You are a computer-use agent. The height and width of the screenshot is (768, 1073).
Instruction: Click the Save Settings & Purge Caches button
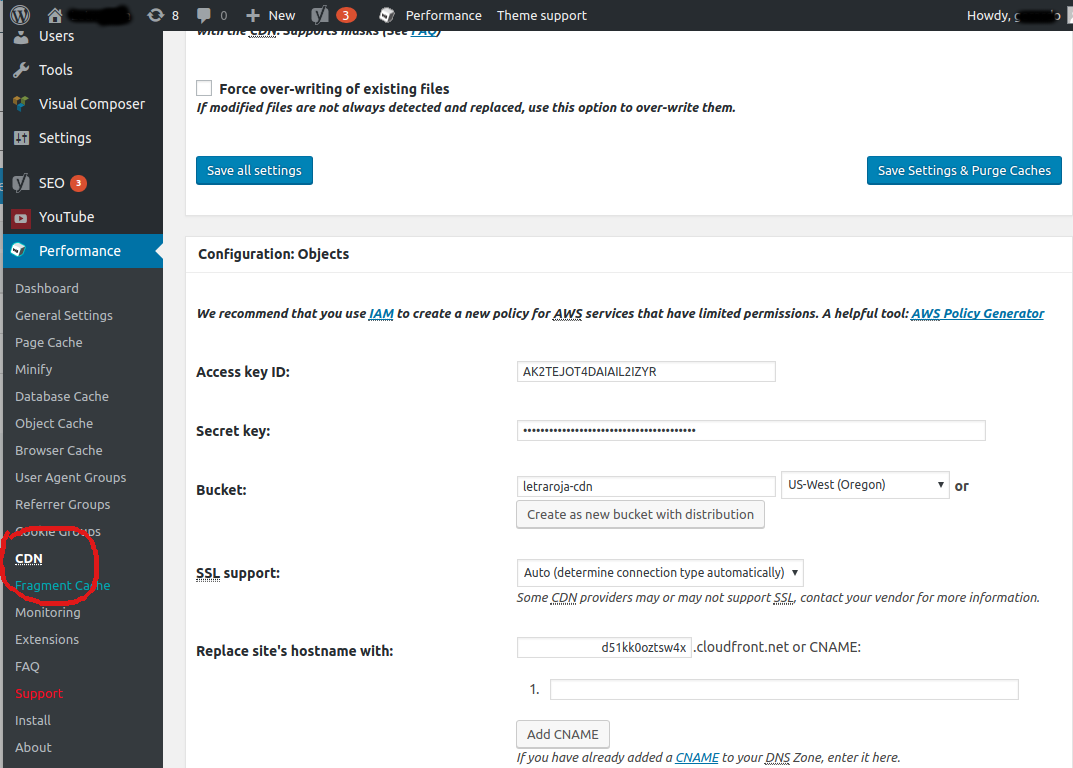click(x=963, y=170)
